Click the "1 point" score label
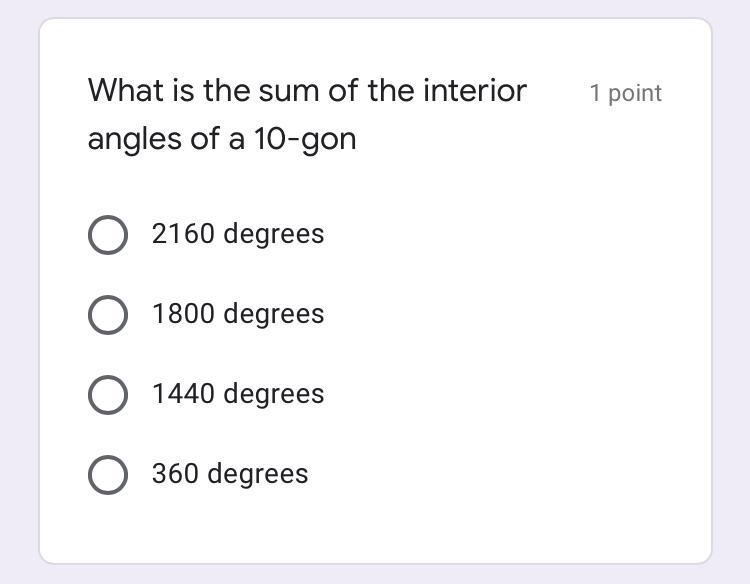Screen dimensions: 750x584 point(625,93)
